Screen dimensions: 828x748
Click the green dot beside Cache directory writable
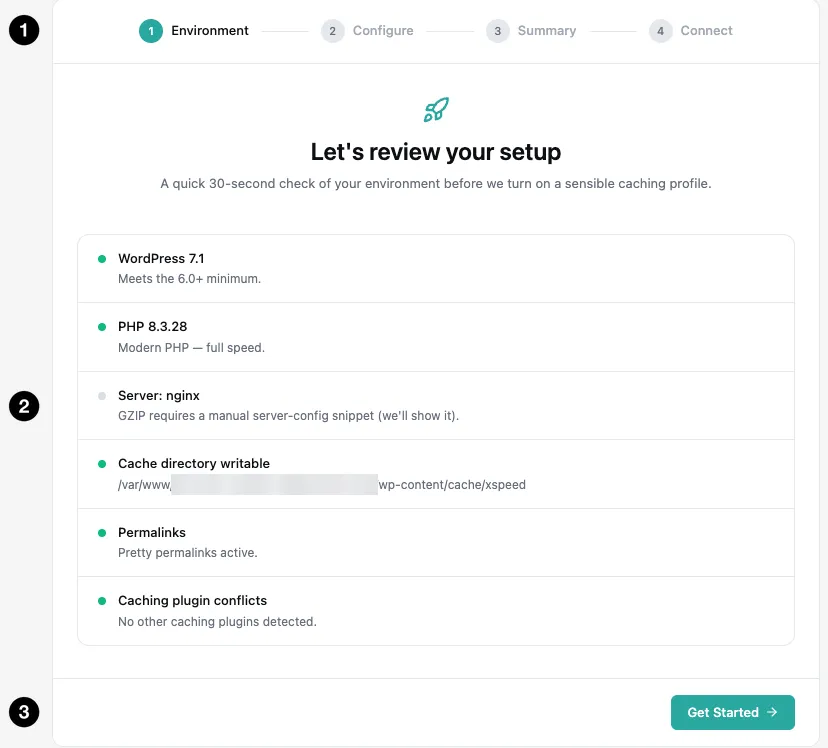click(102, 464)
